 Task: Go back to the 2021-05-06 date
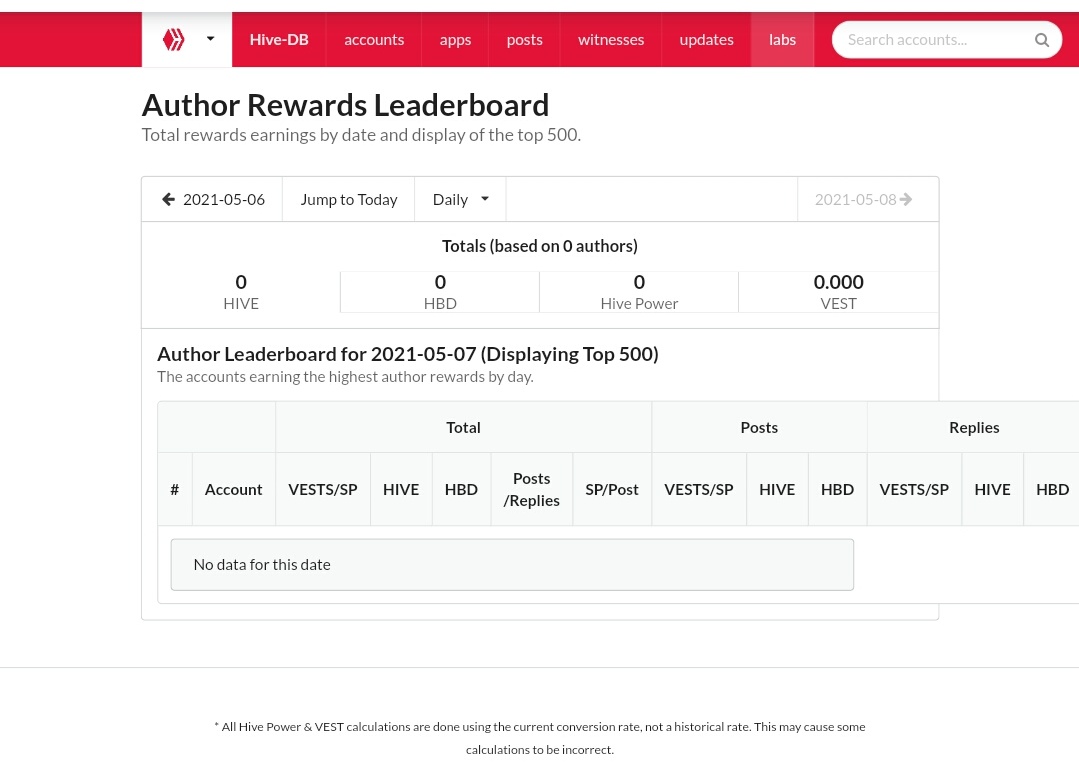pyautogui.click(x=212, y=200)
